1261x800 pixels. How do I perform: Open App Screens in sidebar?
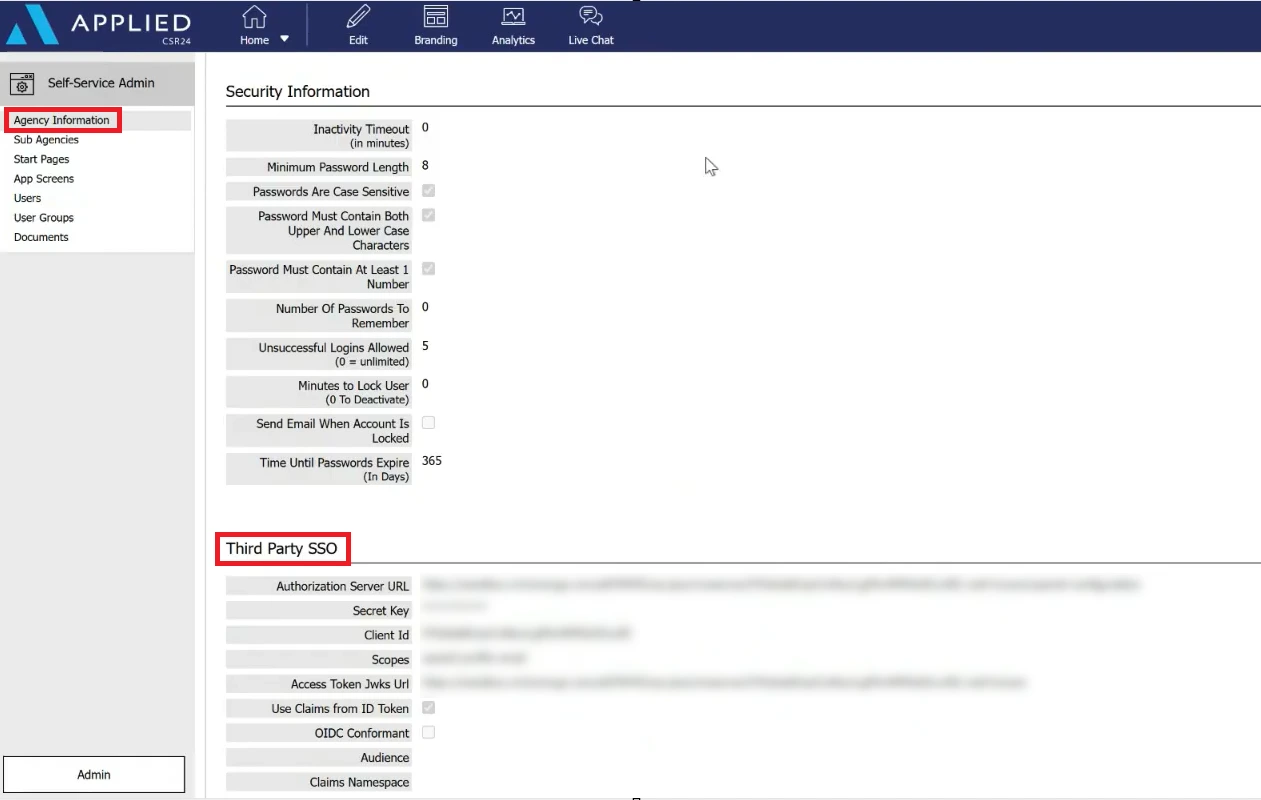tap(44, 179)
